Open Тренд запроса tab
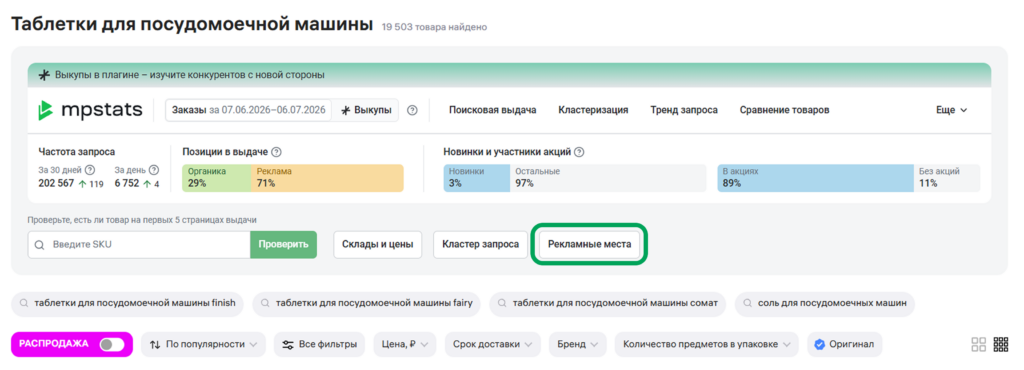 click(x=684, y=110)
